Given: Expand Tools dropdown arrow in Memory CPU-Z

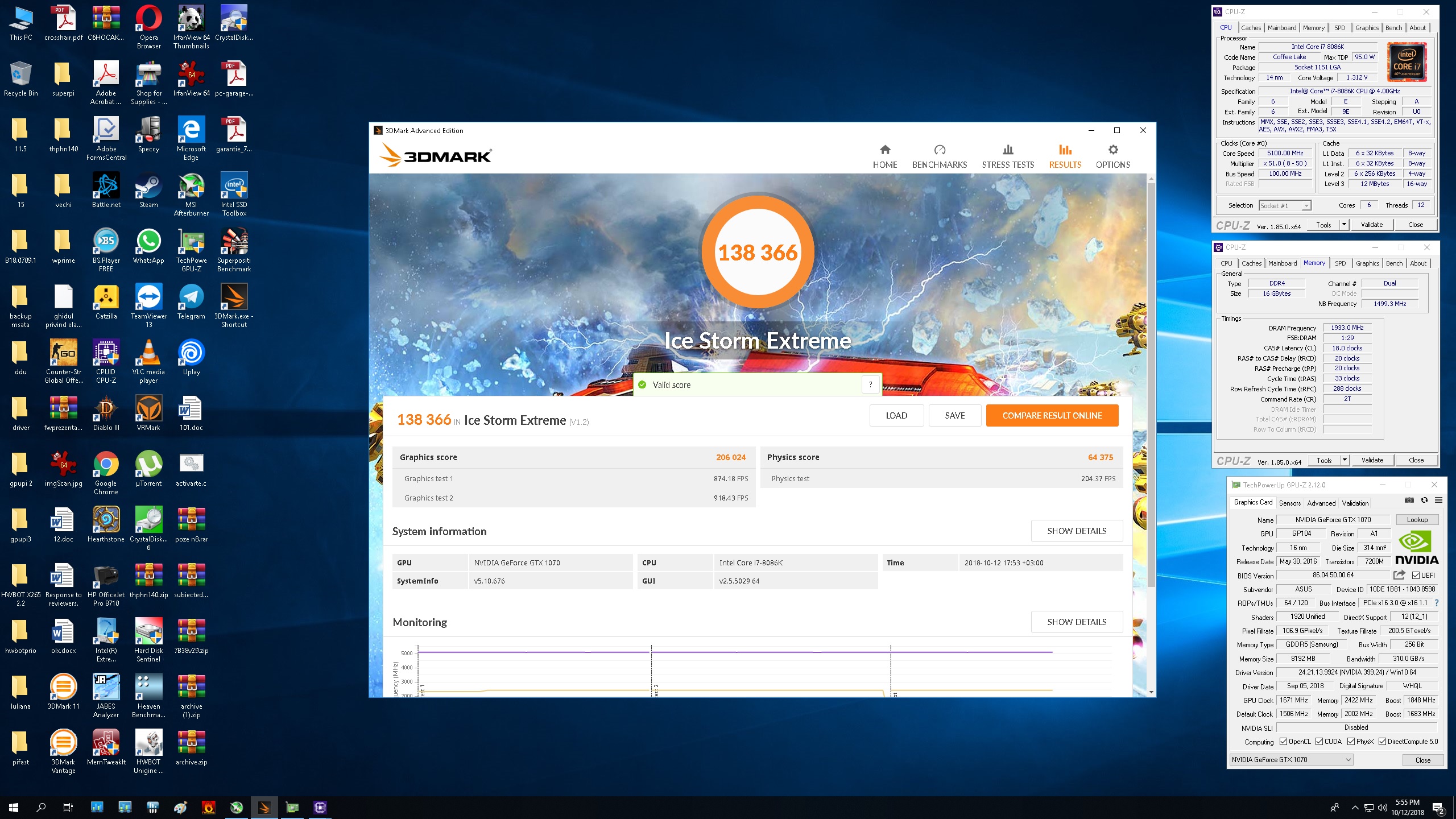Looking at the screenshot, I should pos(1345,460).
